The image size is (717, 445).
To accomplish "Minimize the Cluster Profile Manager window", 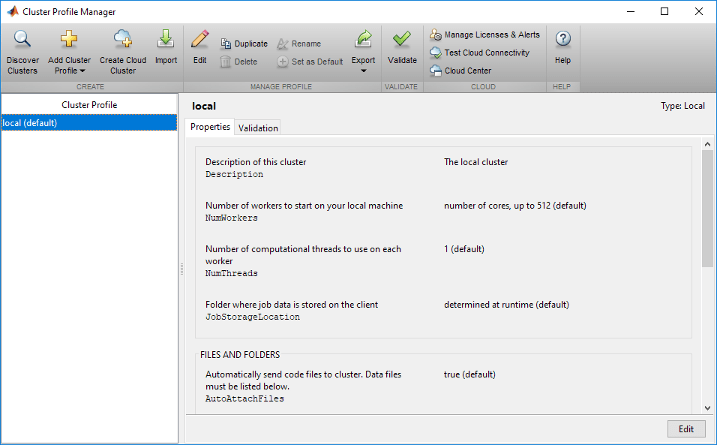I will pyautogui.click(x=631, y=11).
